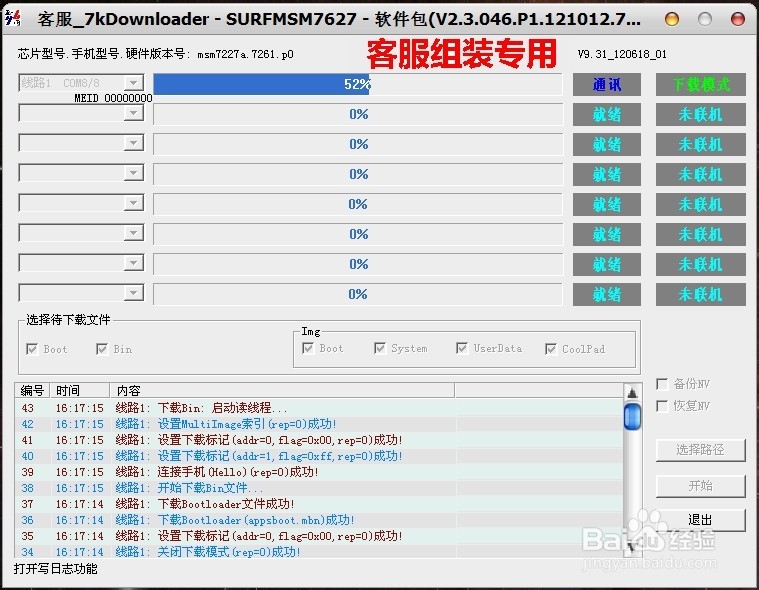Select log row 37 下载Bootloader文件成功
Image resolution: width=759 pixels, height=590 pixels.
coord(319,504)
